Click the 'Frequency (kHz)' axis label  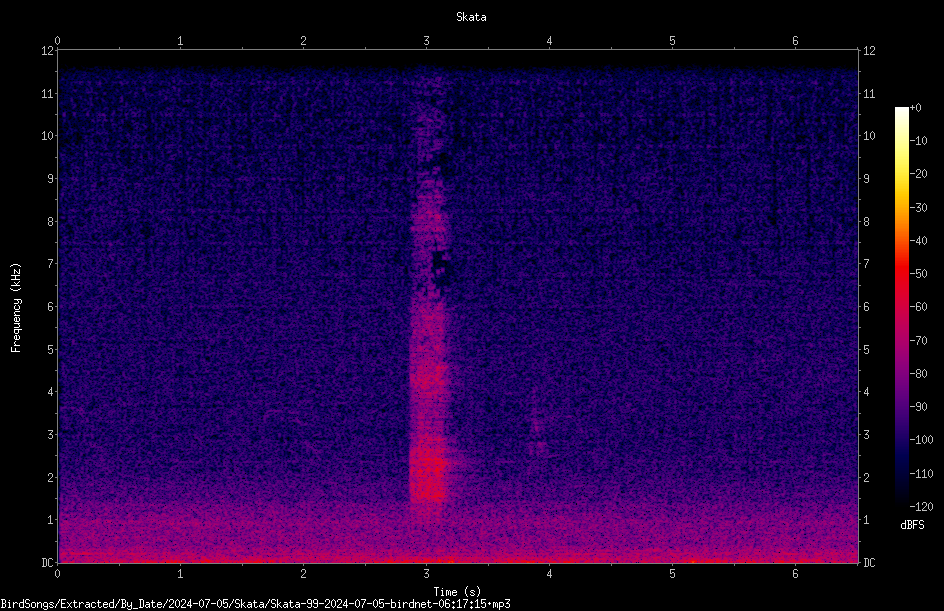[16, 308]
